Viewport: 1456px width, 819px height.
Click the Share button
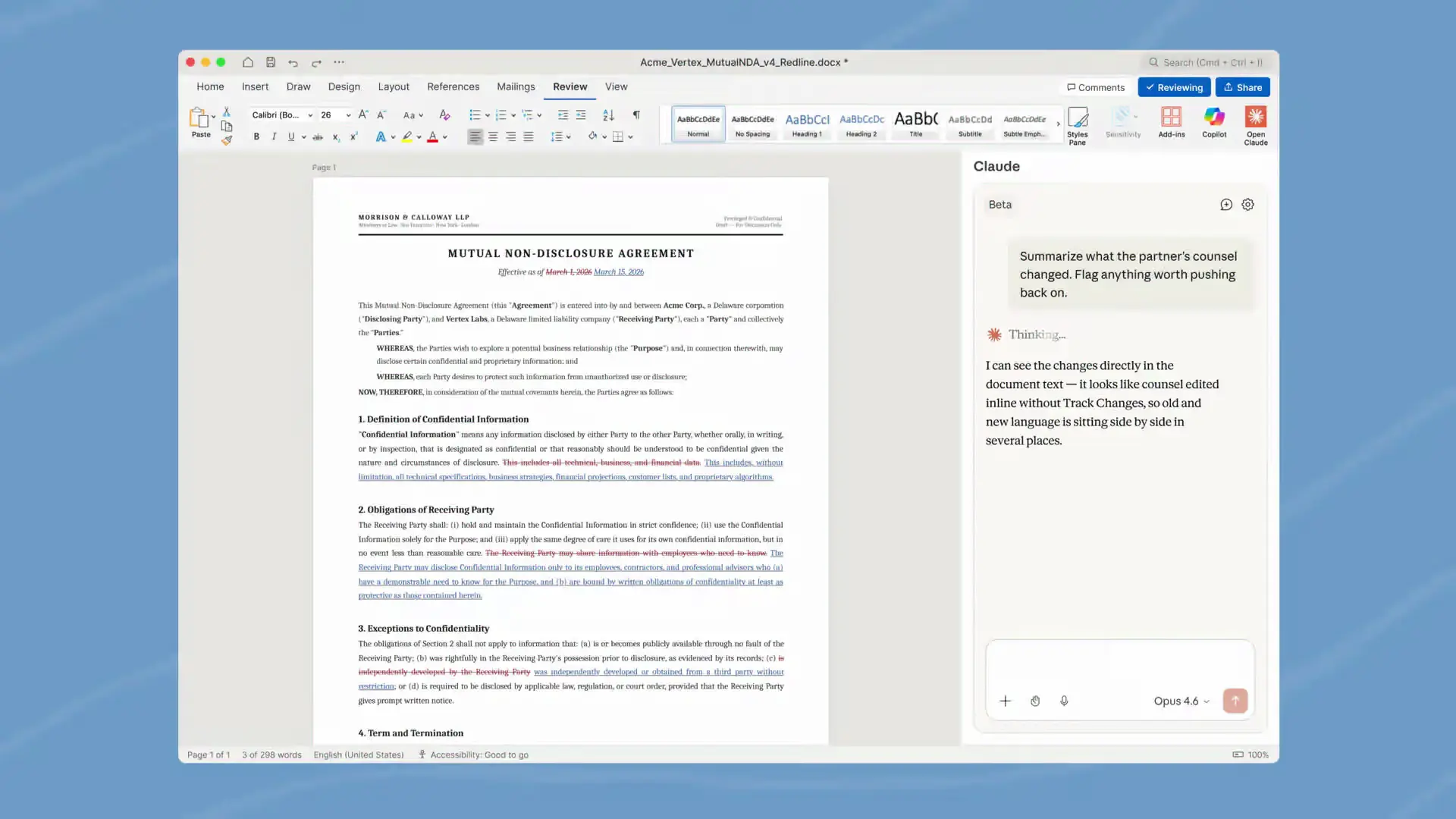click(1242, 87)
